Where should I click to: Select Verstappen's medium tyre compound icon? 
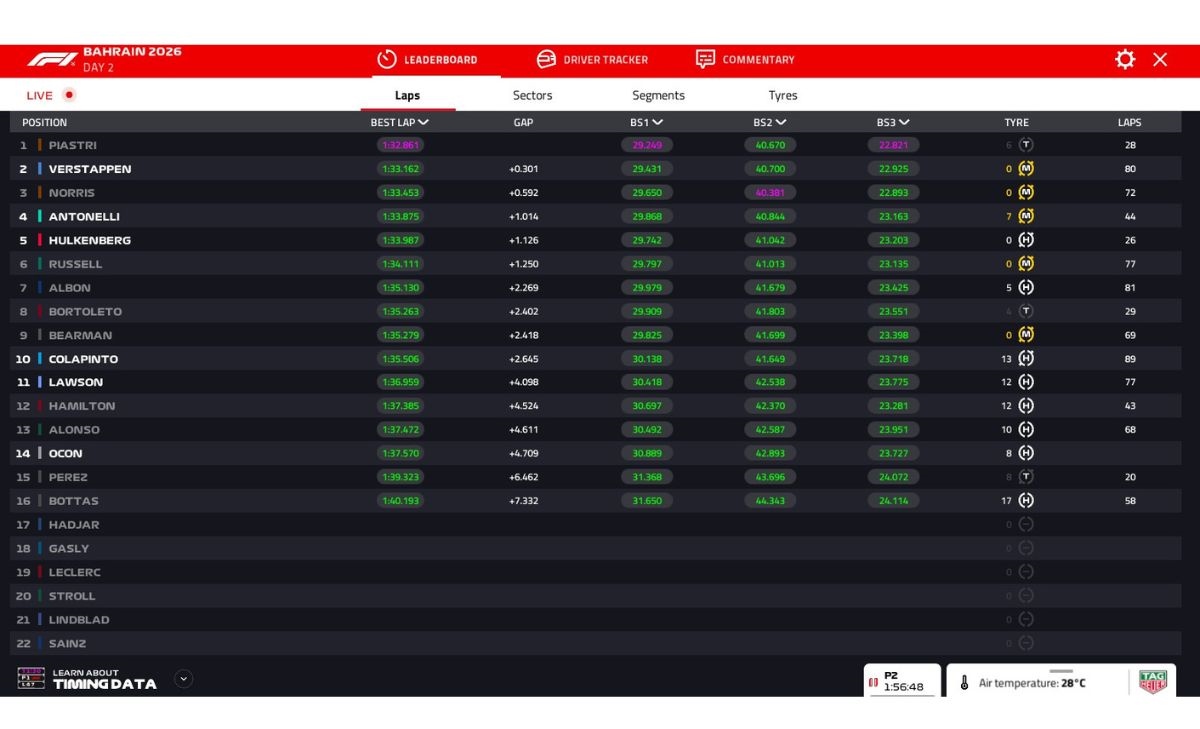(x=1025, y=168)
